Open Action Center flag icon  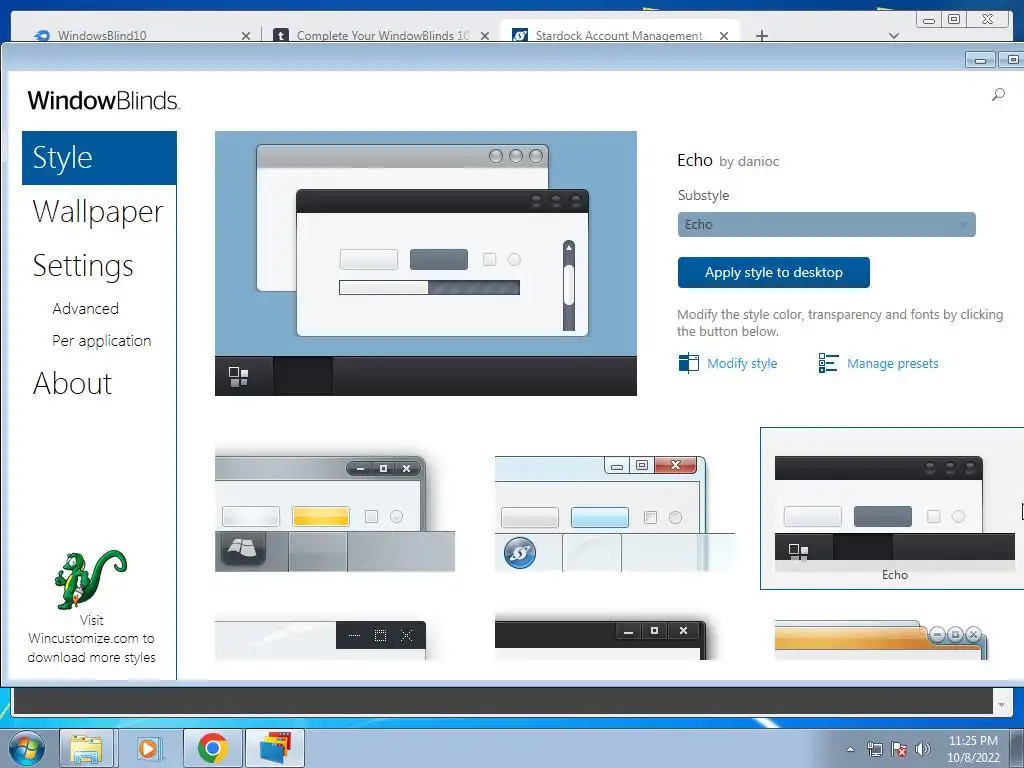pos(899,749)
